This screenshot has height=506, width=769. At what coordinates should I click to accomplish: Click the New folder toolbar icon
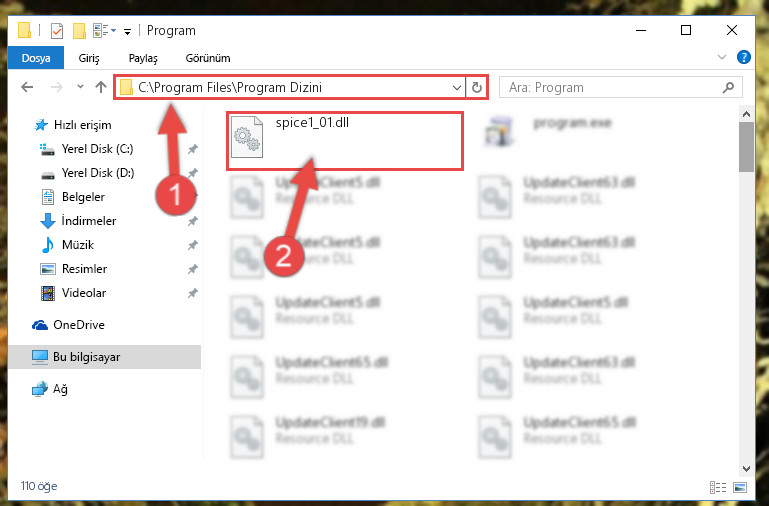[79, 31]
